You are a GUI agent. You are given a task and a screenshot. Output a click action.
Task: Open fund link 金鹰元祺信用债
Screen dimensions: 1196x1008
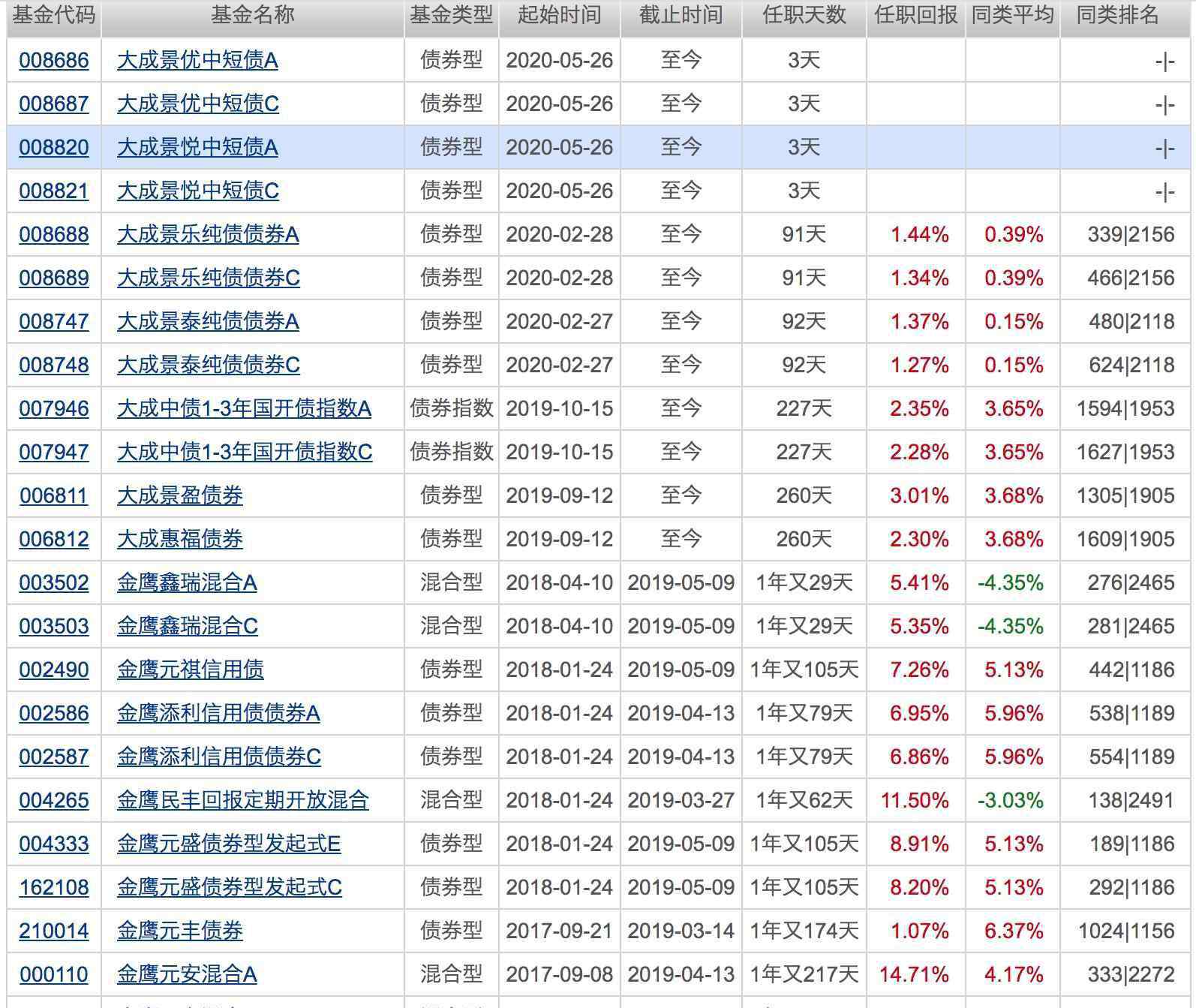click(x=191, y=669)
